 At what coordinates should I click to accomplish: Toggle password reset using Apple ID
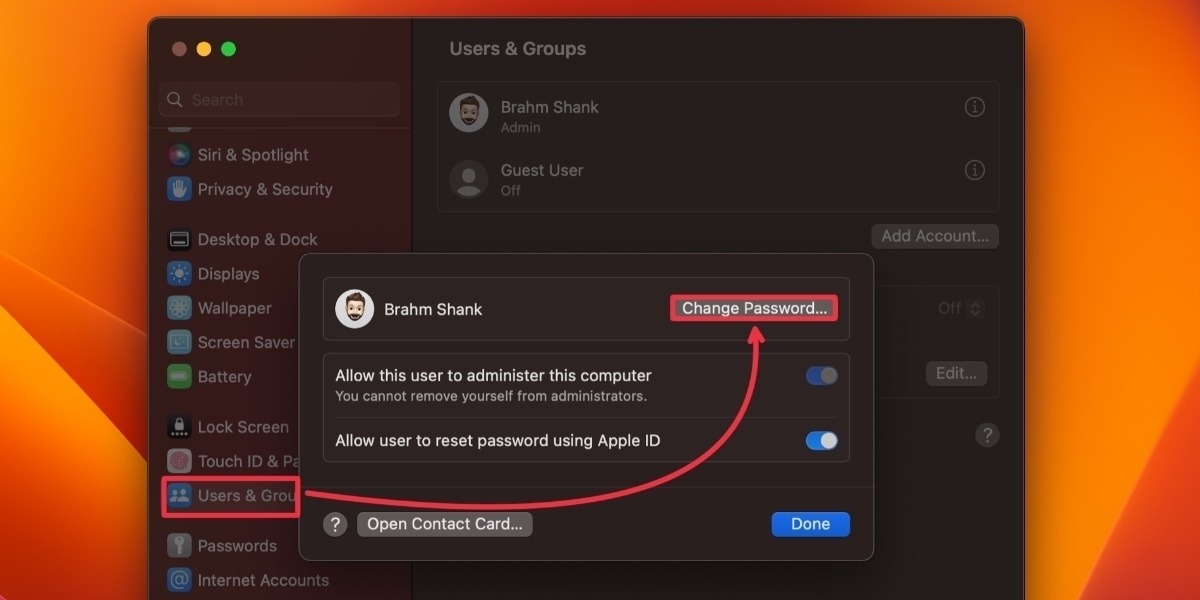click(821, 440)
